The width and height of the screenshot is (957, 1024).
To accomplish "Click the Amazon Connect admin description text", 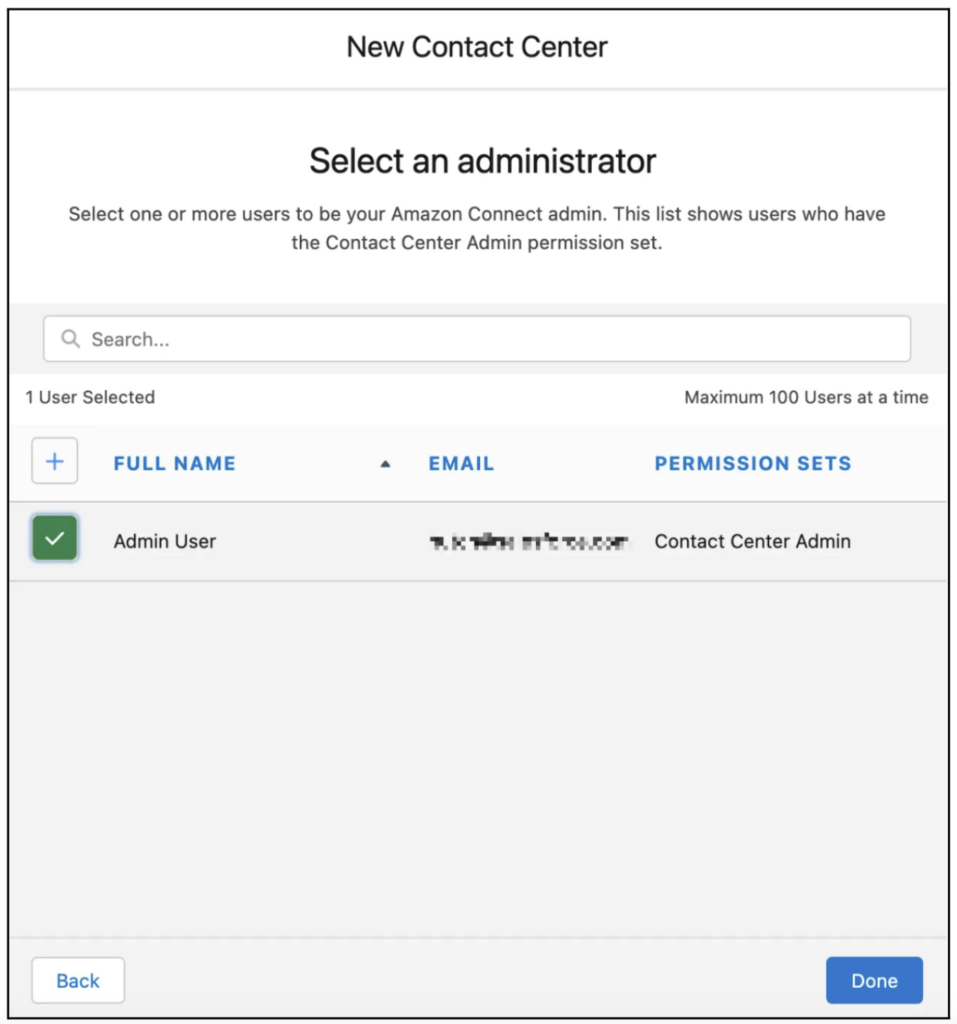I will [477, 228].
